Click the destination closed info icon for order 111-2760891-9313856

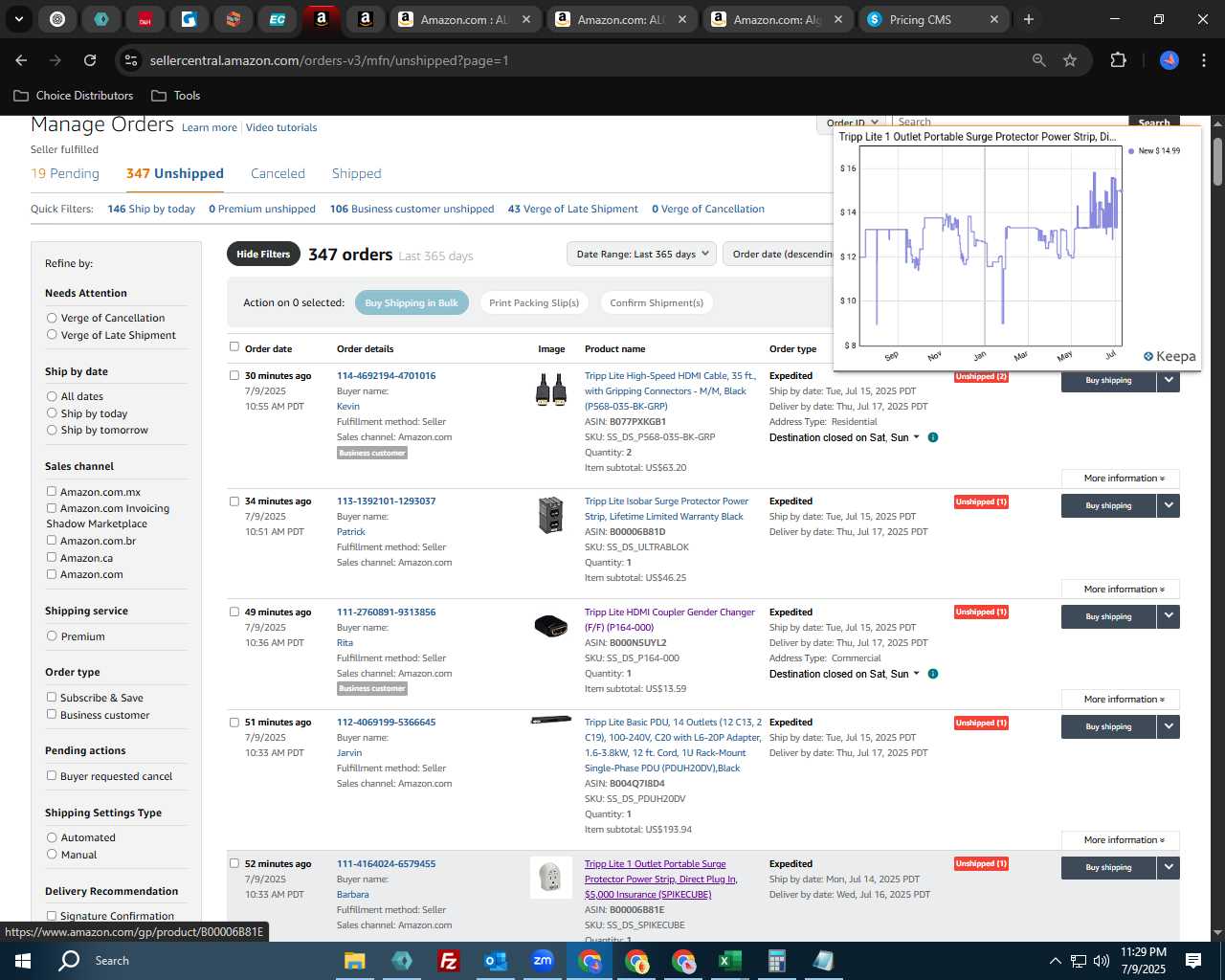933,674
